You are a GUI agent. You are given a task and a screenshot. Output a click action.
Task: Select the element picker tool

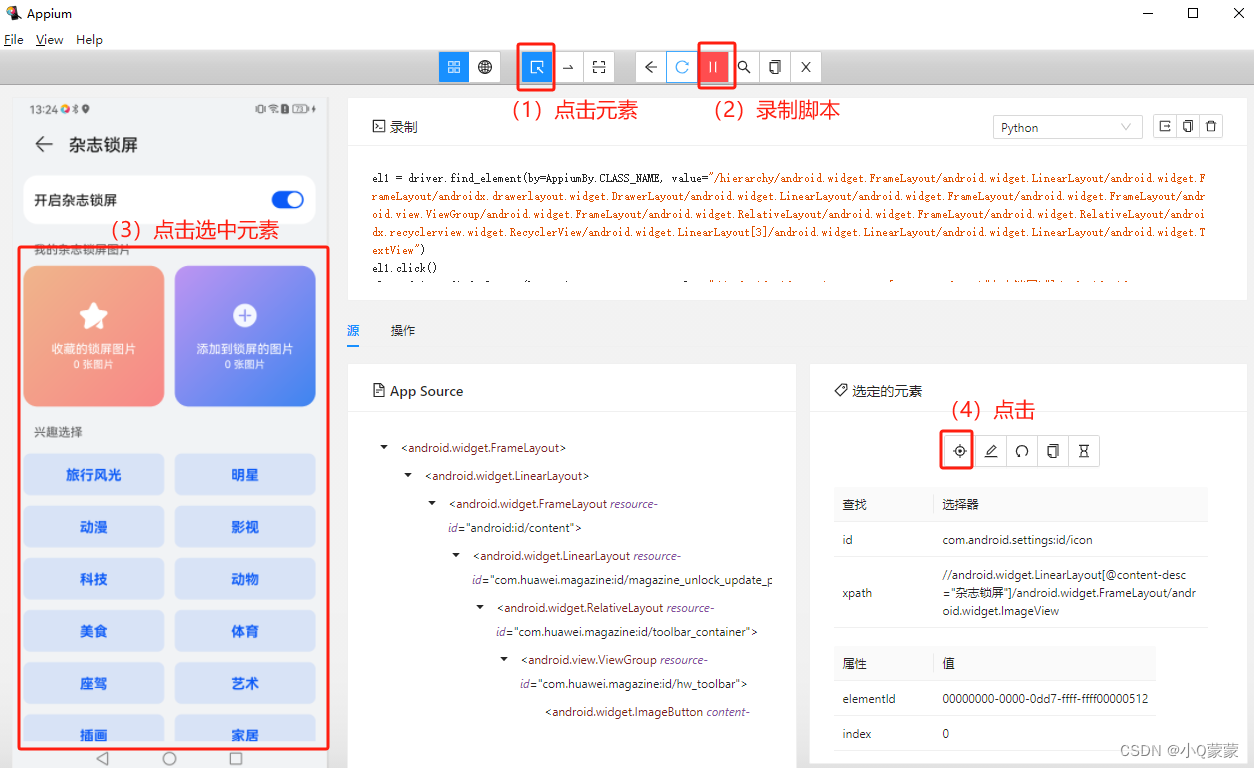[535, 67]
